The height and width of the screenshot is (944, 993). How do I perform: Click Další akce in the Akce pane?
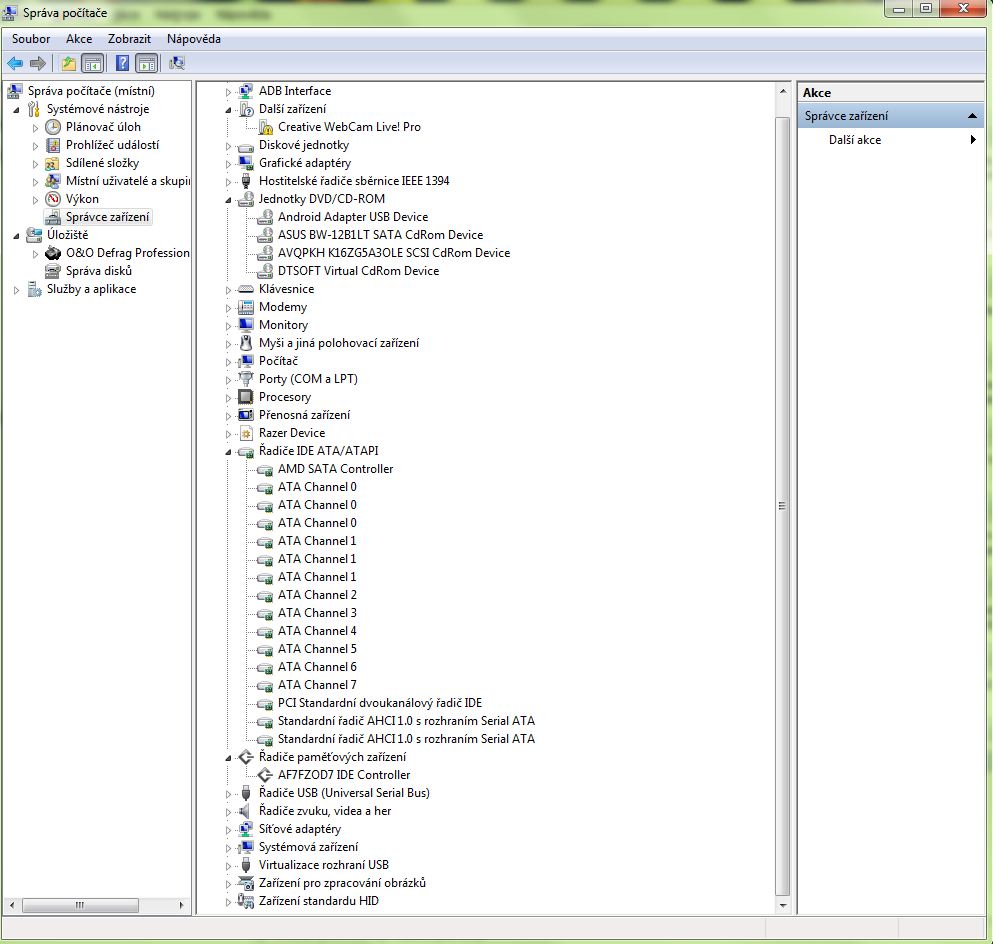[x=855, y=140]
